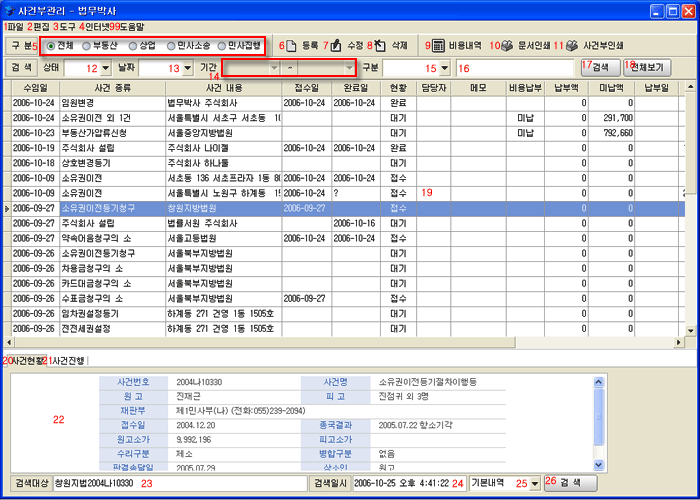The width and height of the screenshot is (700, 500).
Task: Click the 문서인쇄 document print icon
Action: 507,46
